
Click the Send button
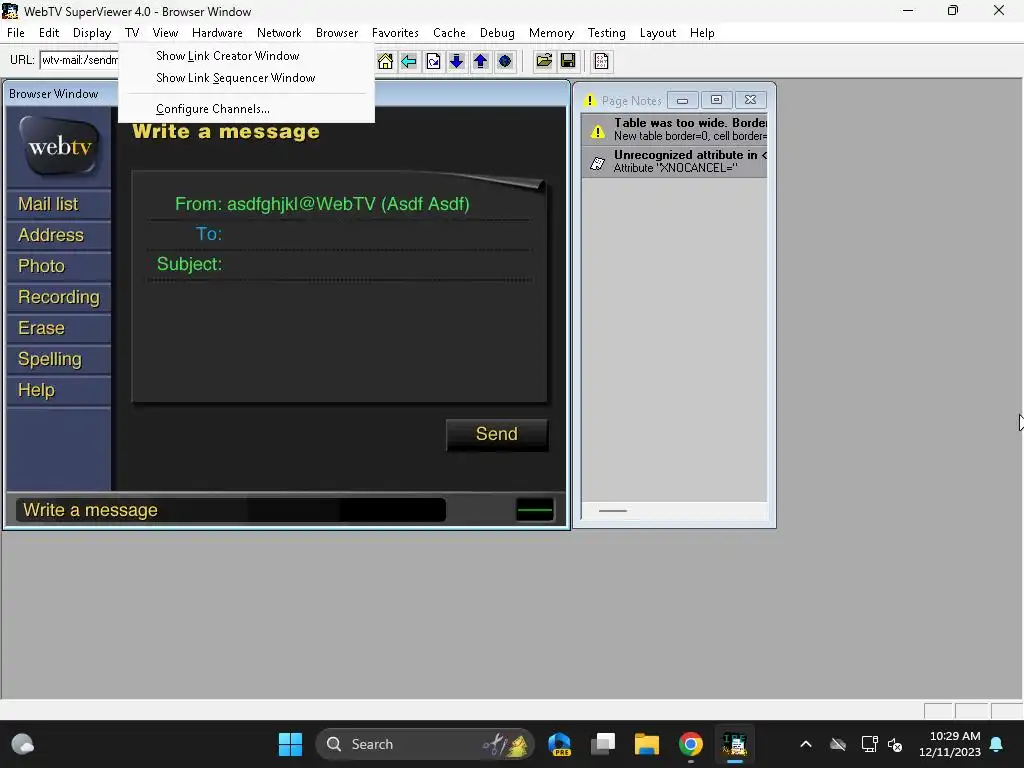click(497, 434)
